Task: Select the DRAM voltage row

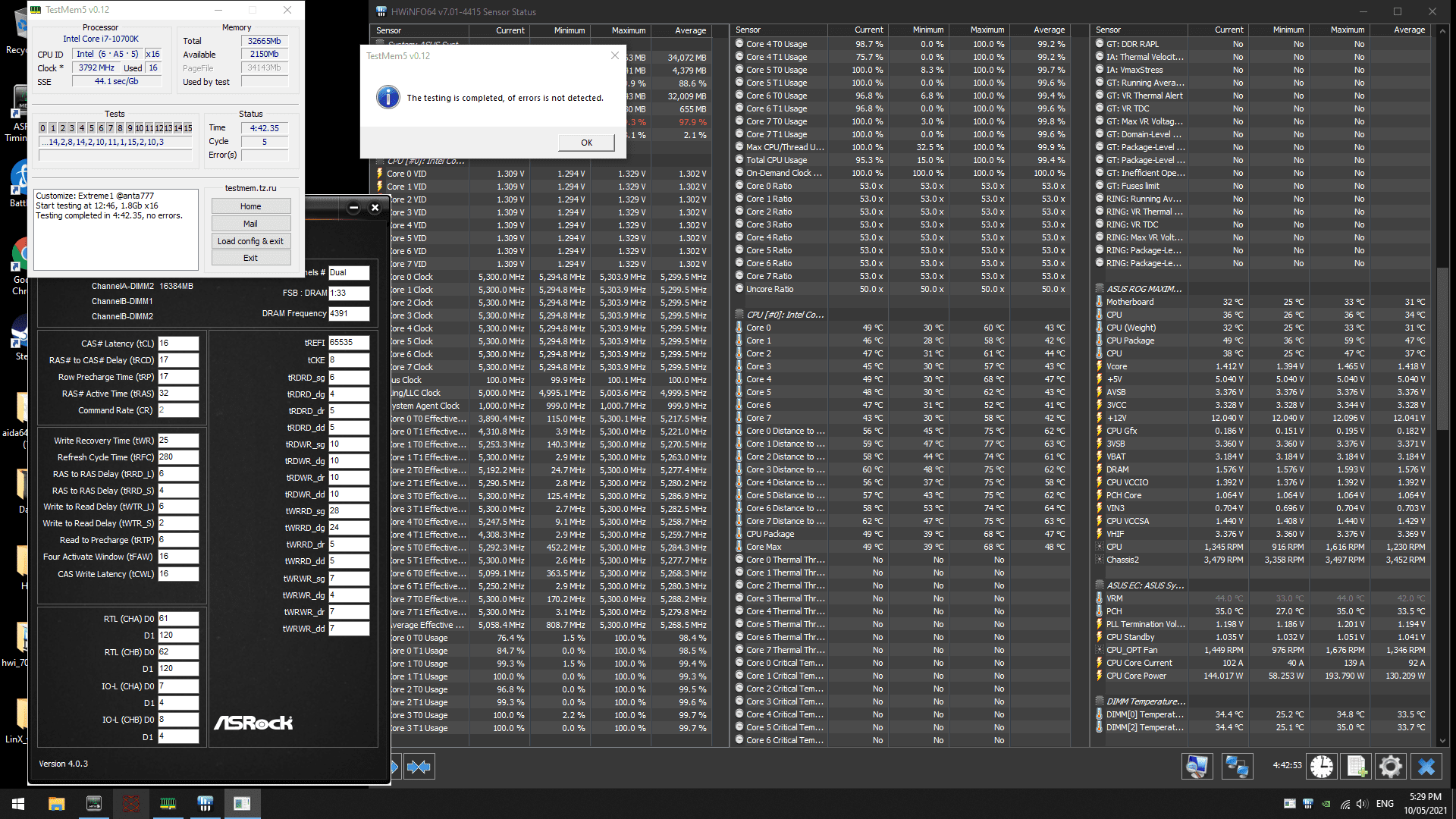Action: [x=1261, y=469]
